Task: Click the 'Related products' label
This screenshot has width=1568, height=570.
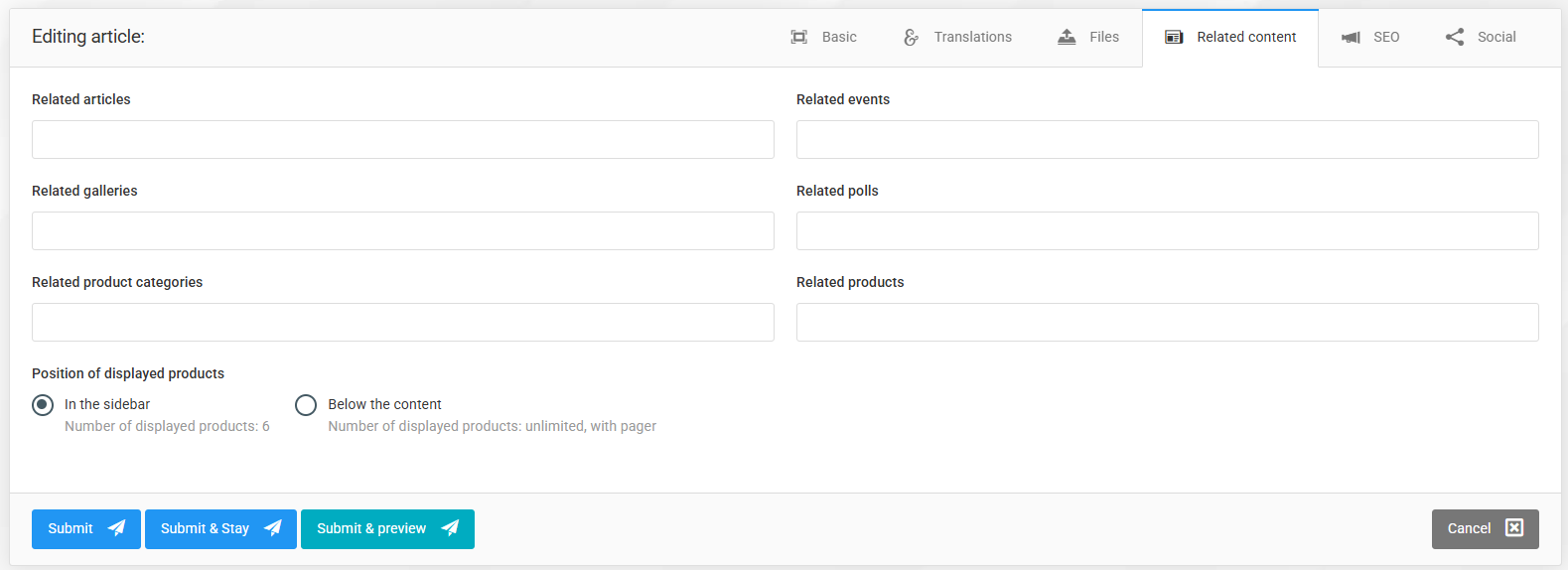Action: point(850,282)
